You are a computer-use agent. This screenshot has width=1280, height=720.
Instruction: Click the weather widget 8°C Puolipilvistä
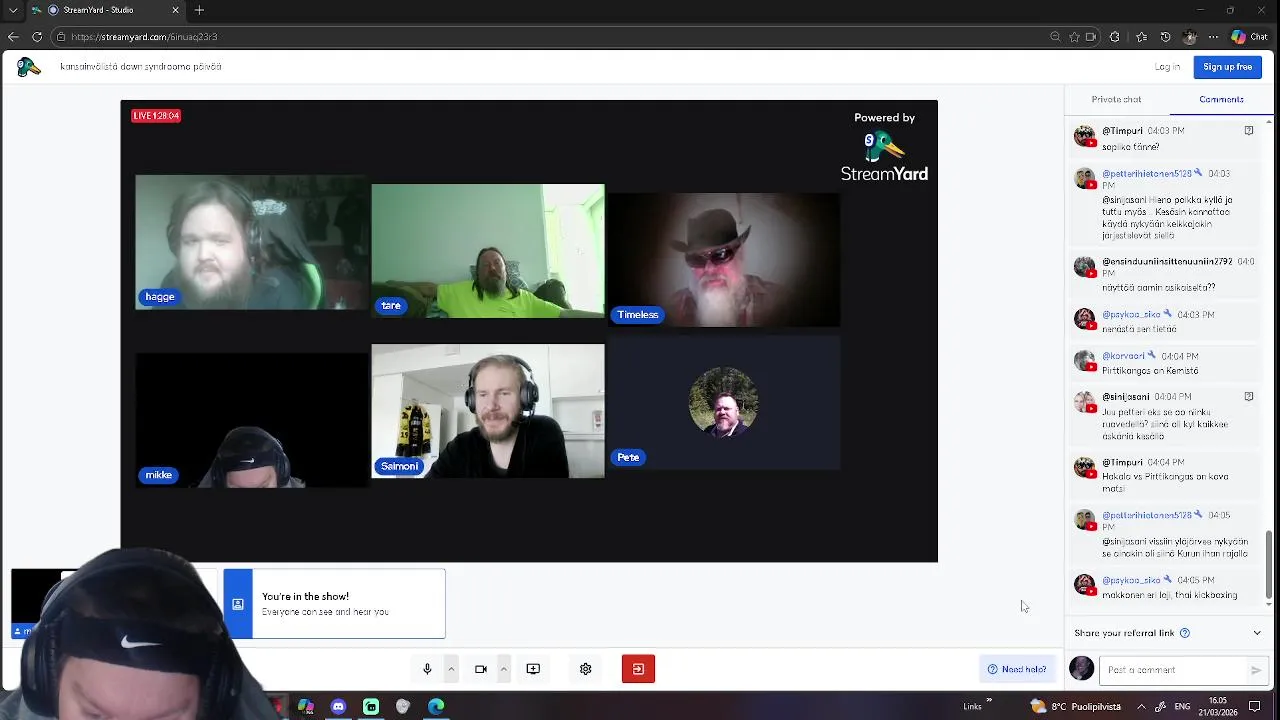click(1078, 707)
